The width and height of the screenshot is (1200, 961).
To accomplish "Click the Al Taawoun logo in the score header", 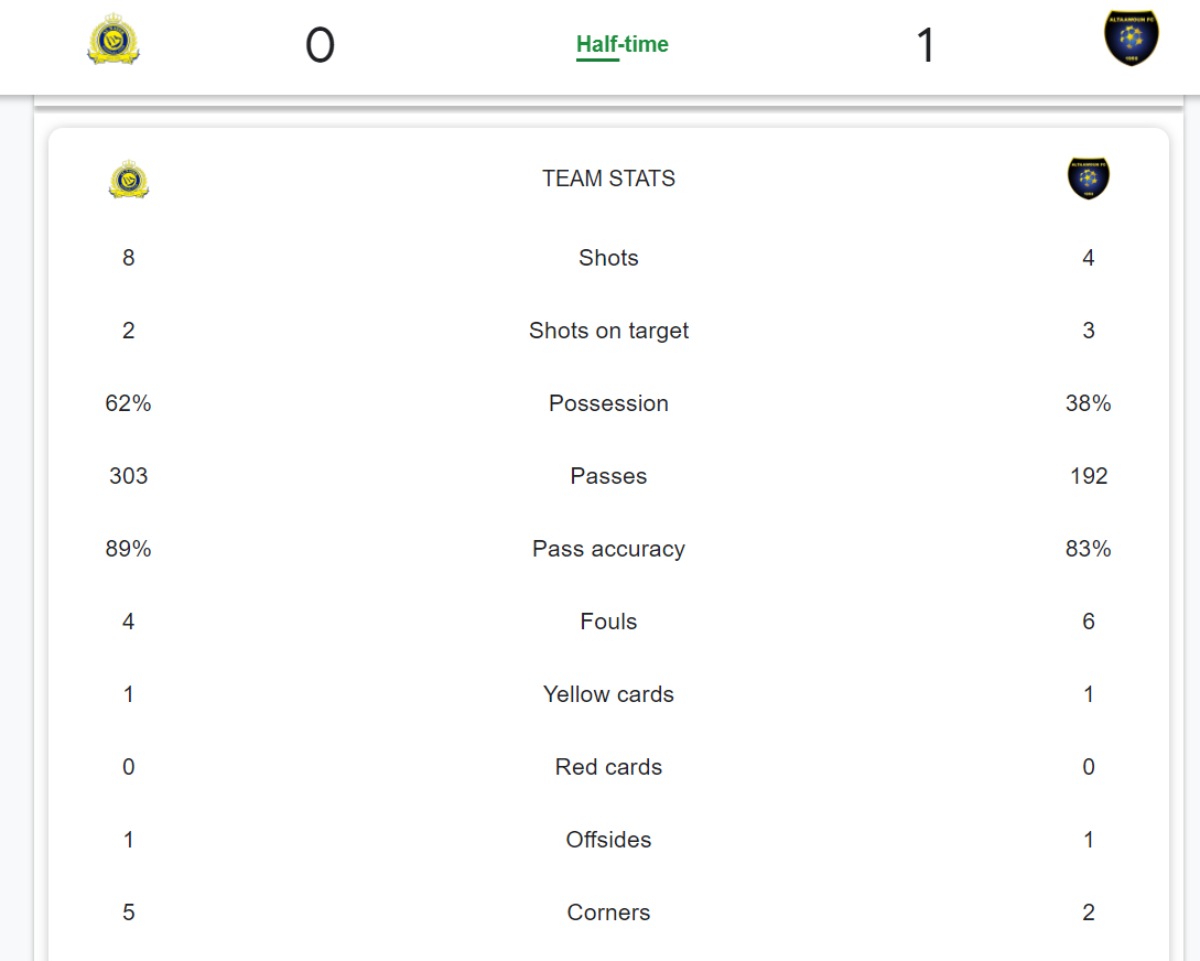I will pos(1132,39).
